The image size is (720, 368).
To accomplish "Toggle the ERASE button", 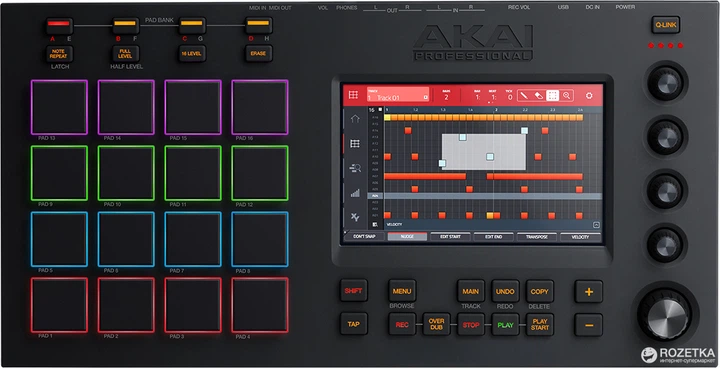I will click(x=259, y=54).
